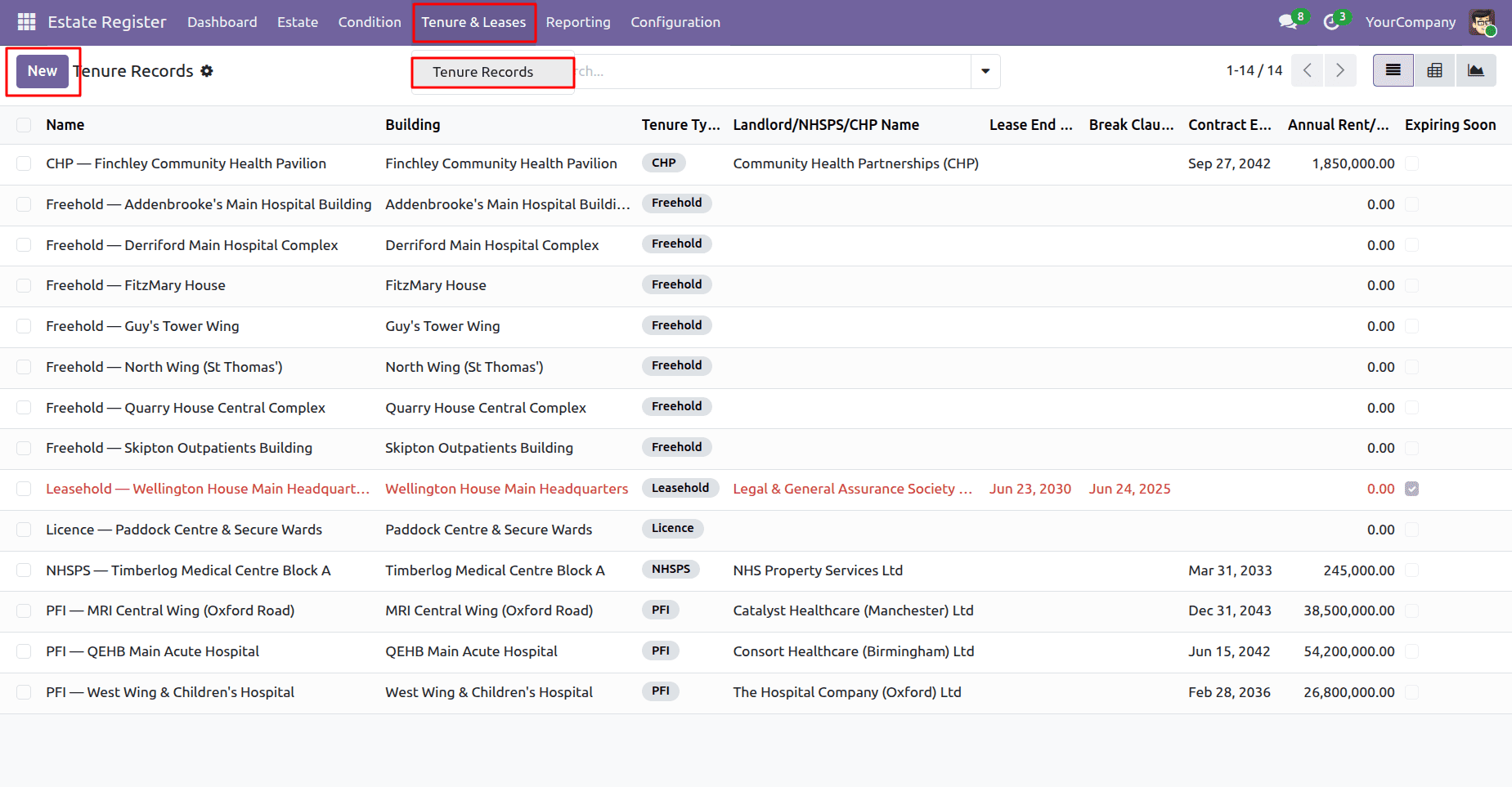Sort by Landlord/NHSPS/CHP Name column header
Screen dimensions: 1512x787
pos(826,125)
